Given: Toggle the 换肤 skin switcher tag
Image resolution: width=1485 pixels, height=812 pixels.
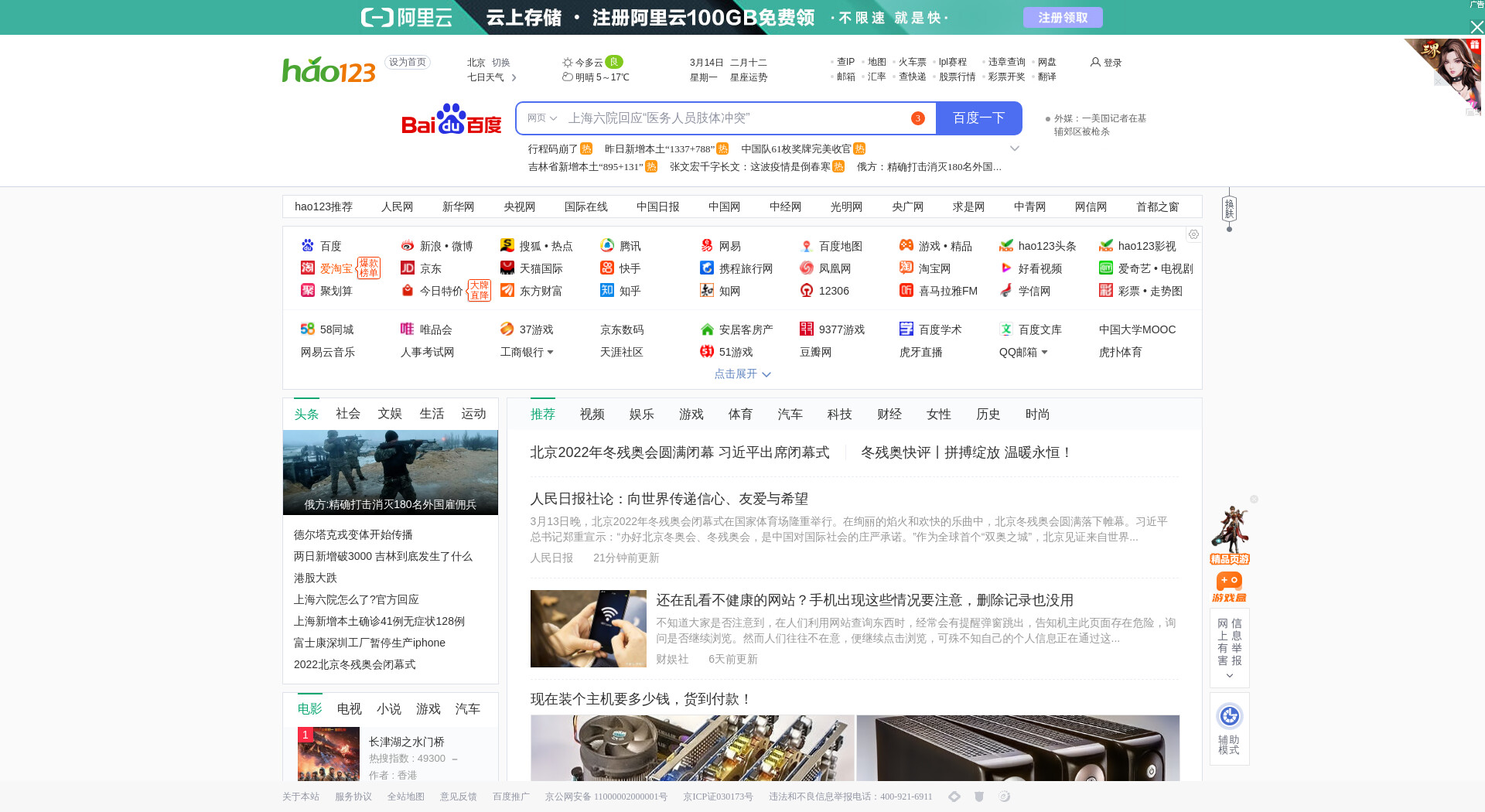Looking at the screenshot, I should pyautogui.click(x=1229, y=209).
